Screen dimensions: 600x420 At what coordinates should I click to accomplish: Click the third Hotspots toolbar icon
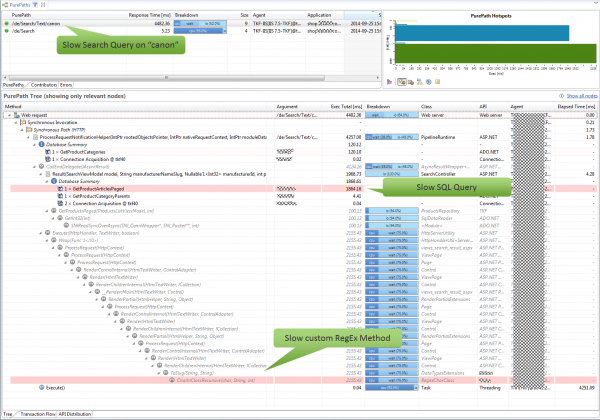tap(411, 82)
